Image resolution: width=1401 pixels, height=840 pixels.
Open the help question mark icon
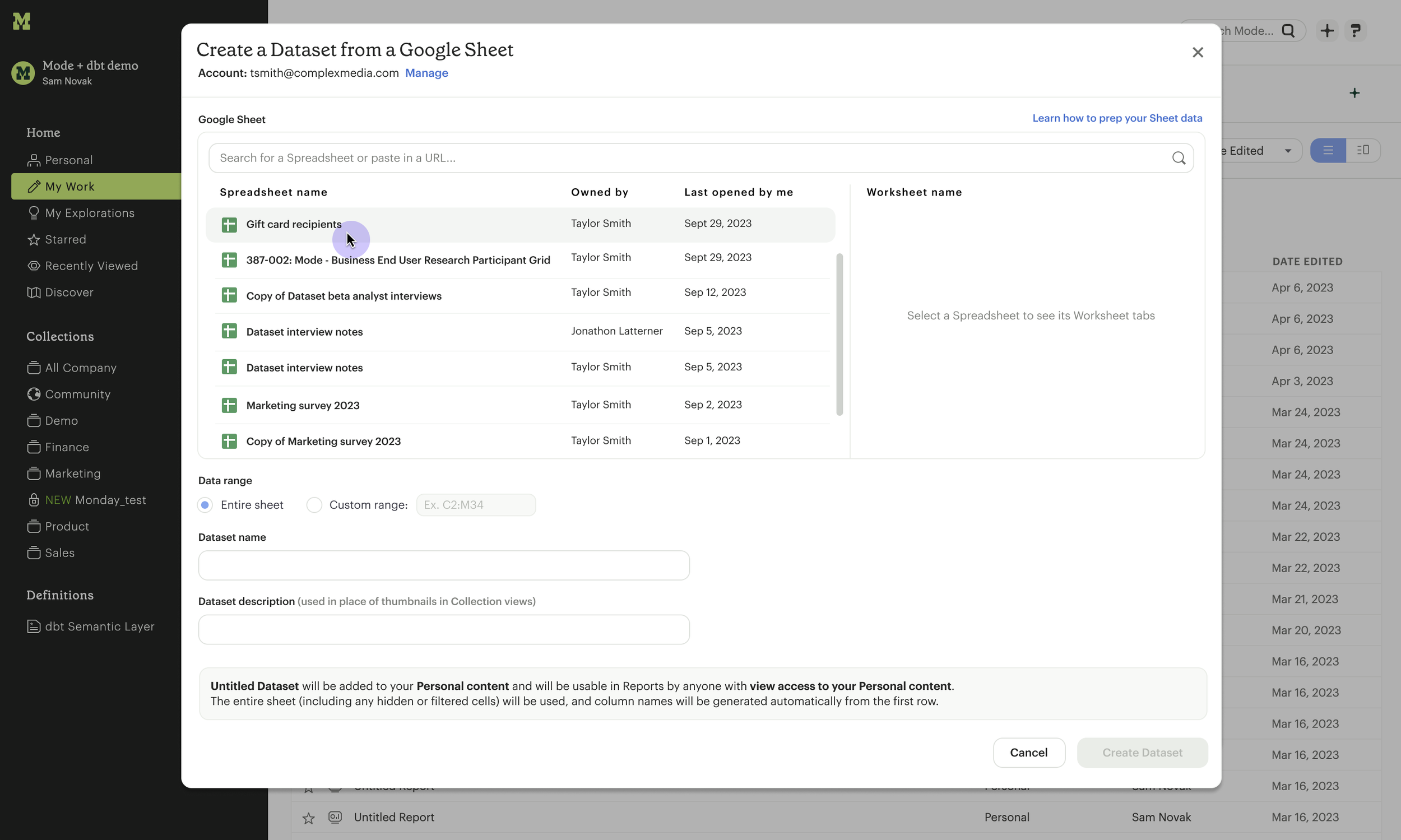pos(1355,31)
